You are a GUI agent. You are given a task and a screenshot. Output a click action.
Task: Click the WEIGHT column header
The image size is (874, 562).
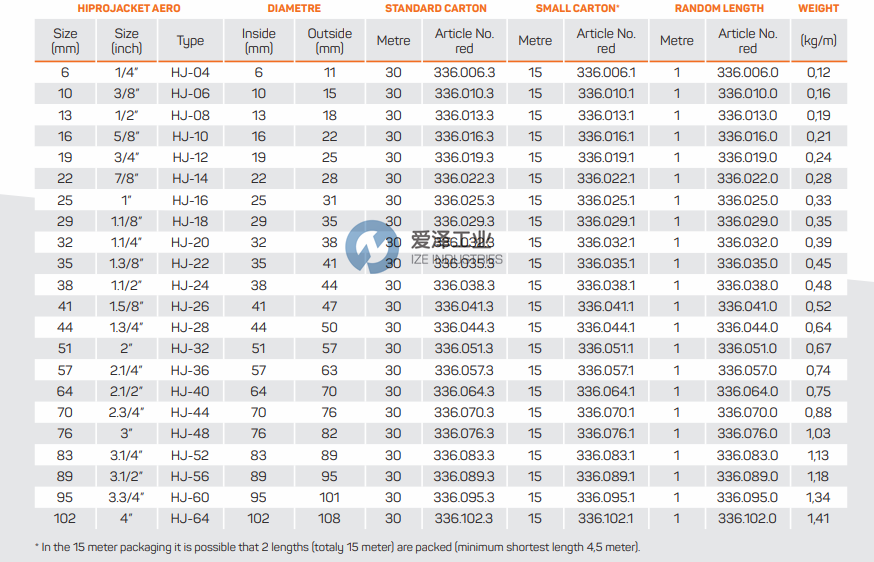pyautogui.click(x=818, y=8)
